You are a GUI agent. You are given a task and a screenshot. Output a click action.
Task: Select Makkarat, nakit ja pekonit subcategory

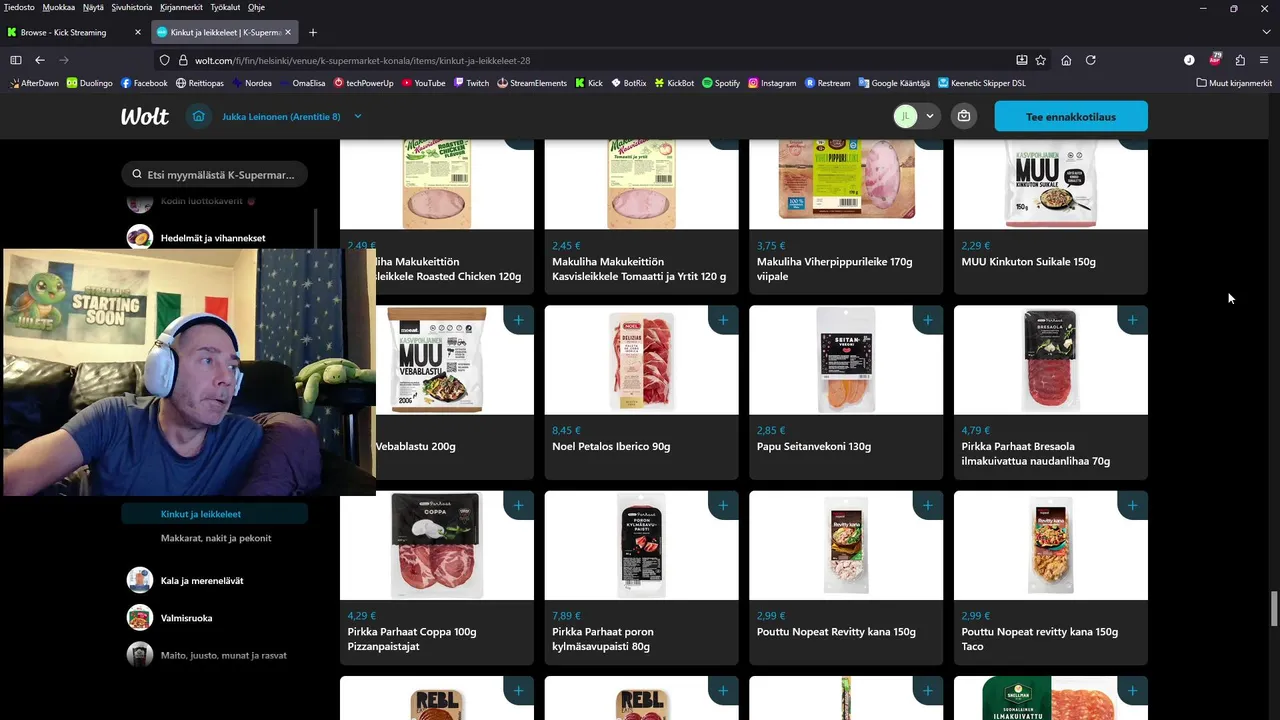click(214, 538)
